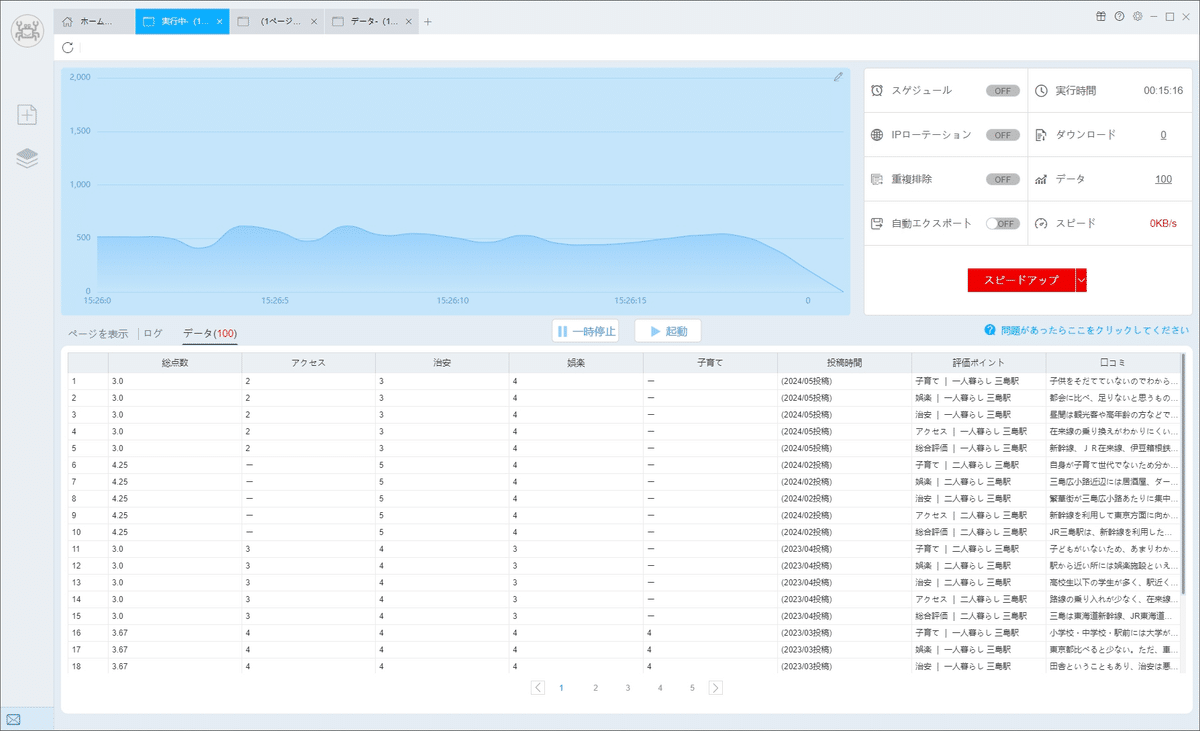Click the pencil edit icon on chart
Screen dimensions: 1200x731
click(x=838, y=77)
